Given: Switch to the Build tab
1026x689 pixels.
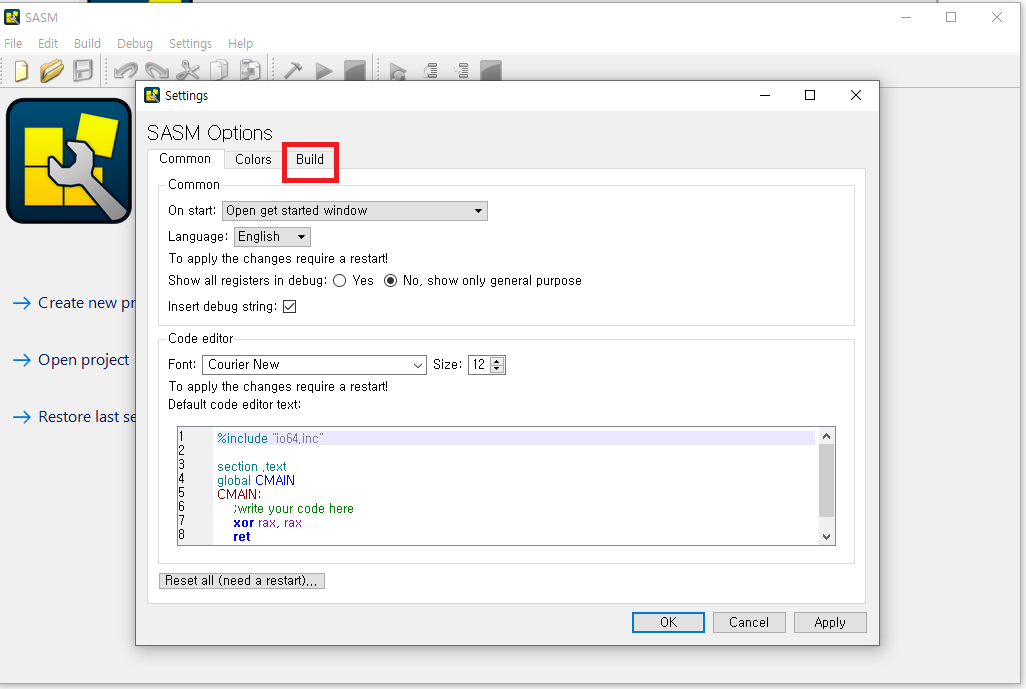Looking at the screenshot, I should click(x=310, y=160).
